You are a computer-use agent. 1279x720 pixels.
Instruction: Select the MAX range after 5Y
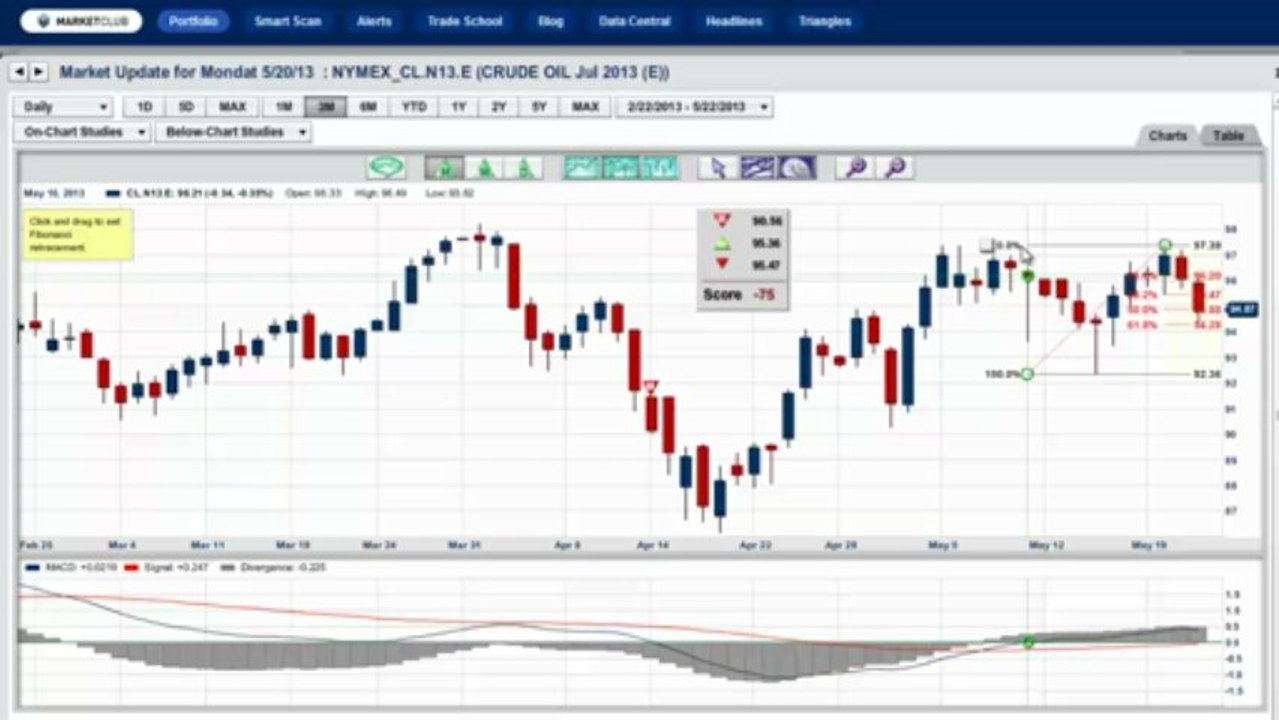tap(585, 107)
